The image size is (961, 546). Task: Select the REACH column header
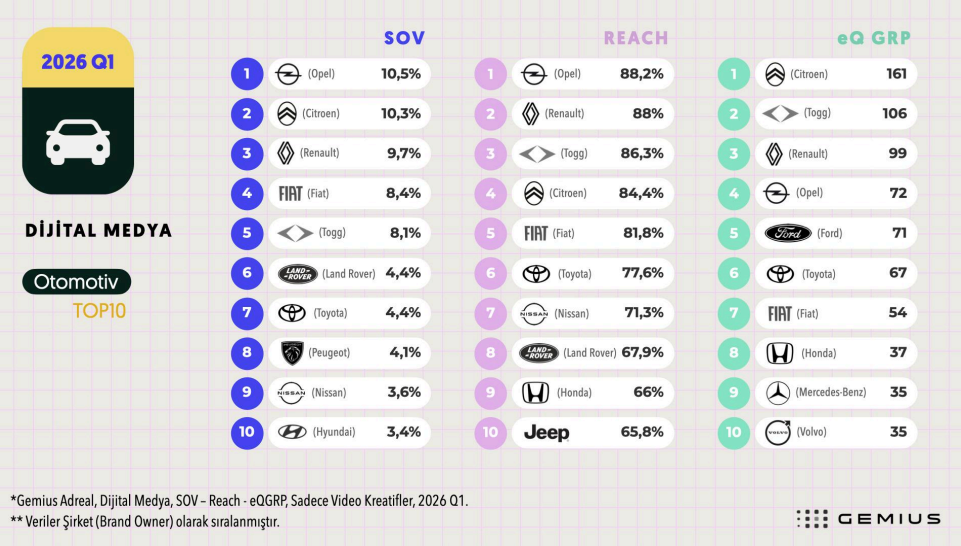coord(635,38)
